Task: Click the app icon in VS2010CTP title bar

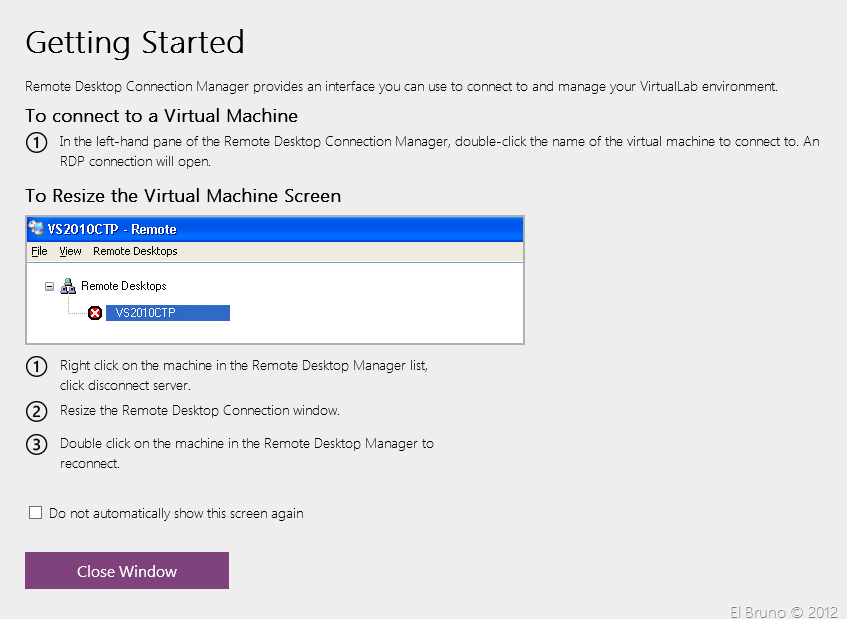Action: [x=36, y=228]
